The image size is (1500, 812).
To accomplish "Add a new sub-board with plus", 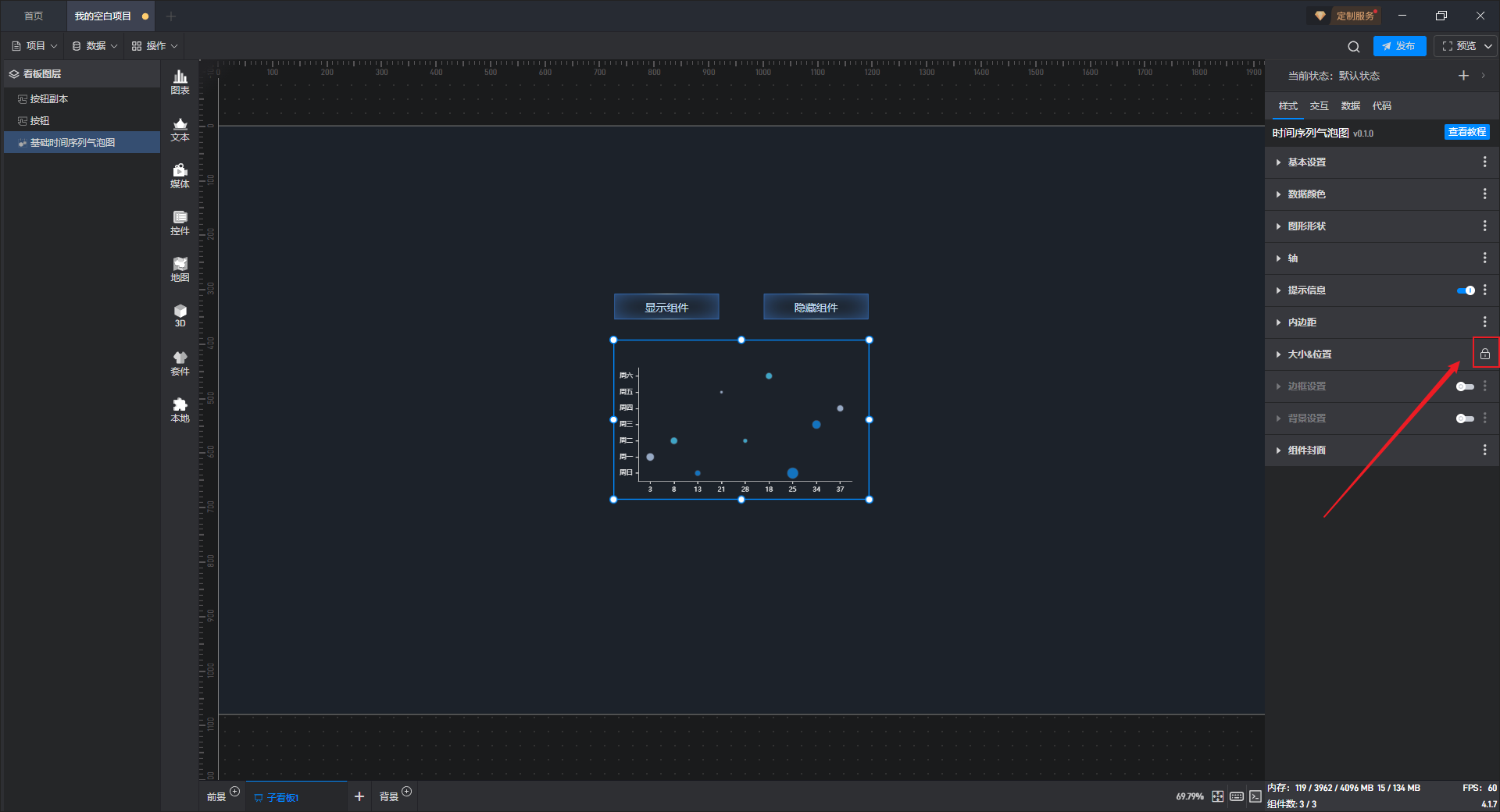I will click(359, 796).
